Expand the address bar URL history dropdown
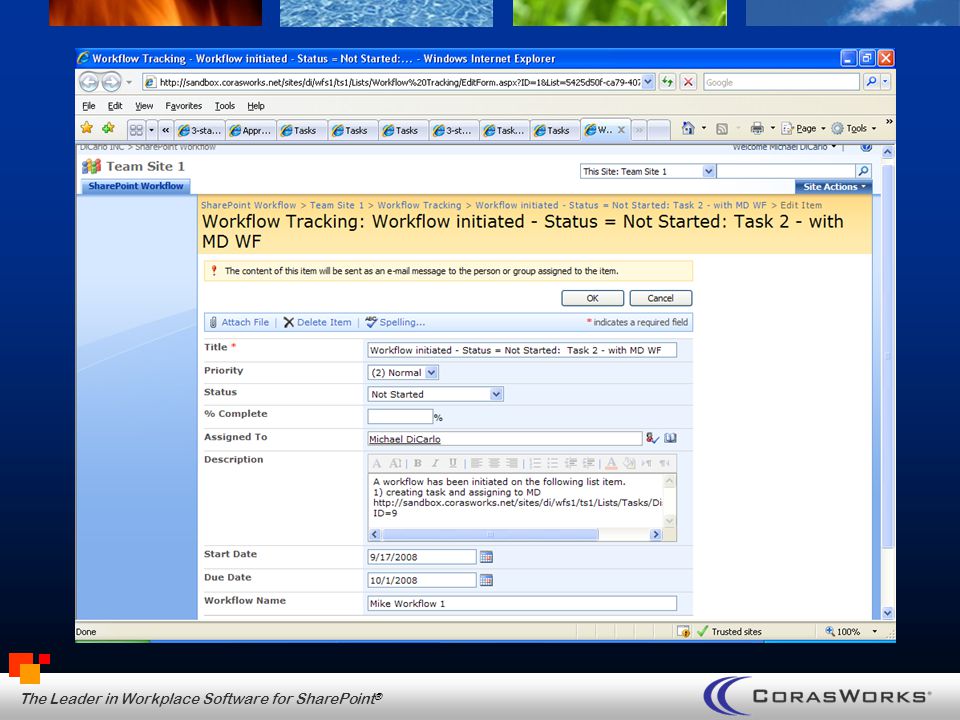The image size is (960, 720). point(648,81)
